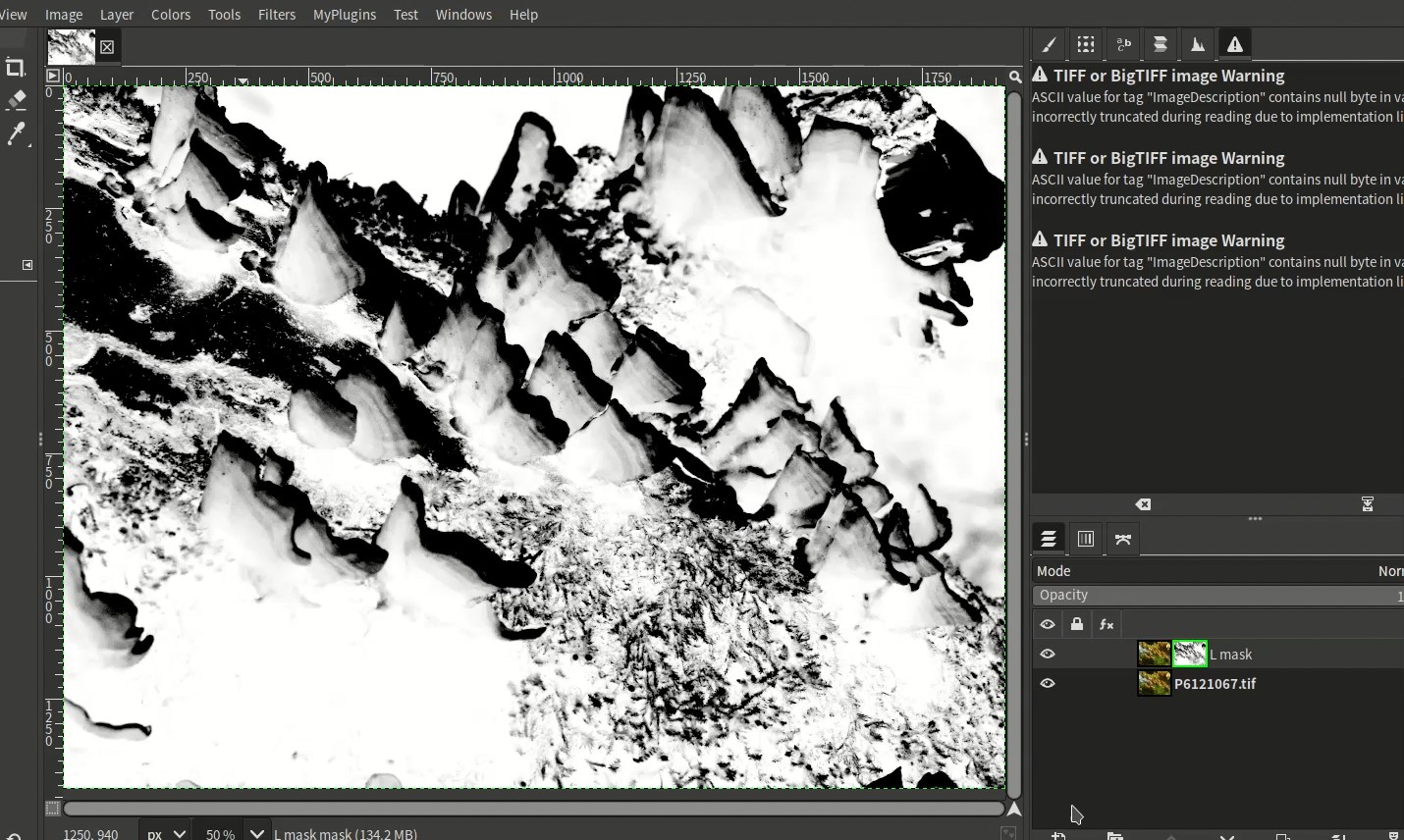Open the Colors menu
Screen dimensions: 1404x840
pyautogui.click(x=171, y=15)
